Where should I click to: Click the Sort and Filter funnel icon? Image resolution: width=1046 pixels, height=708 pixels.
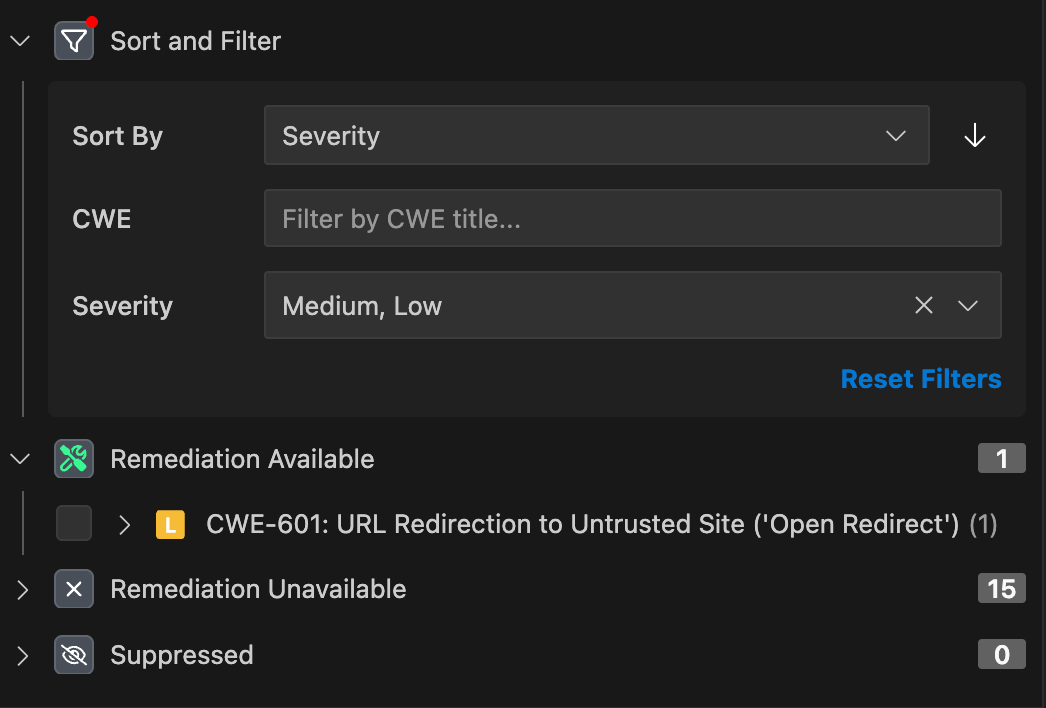pos(74,41)
